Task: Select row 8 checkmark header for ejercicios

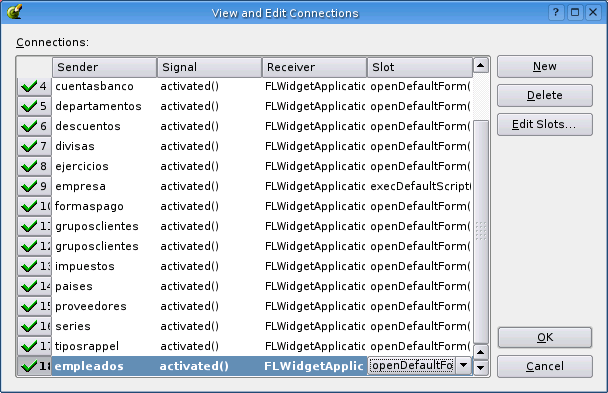Action: pos(35,166)
